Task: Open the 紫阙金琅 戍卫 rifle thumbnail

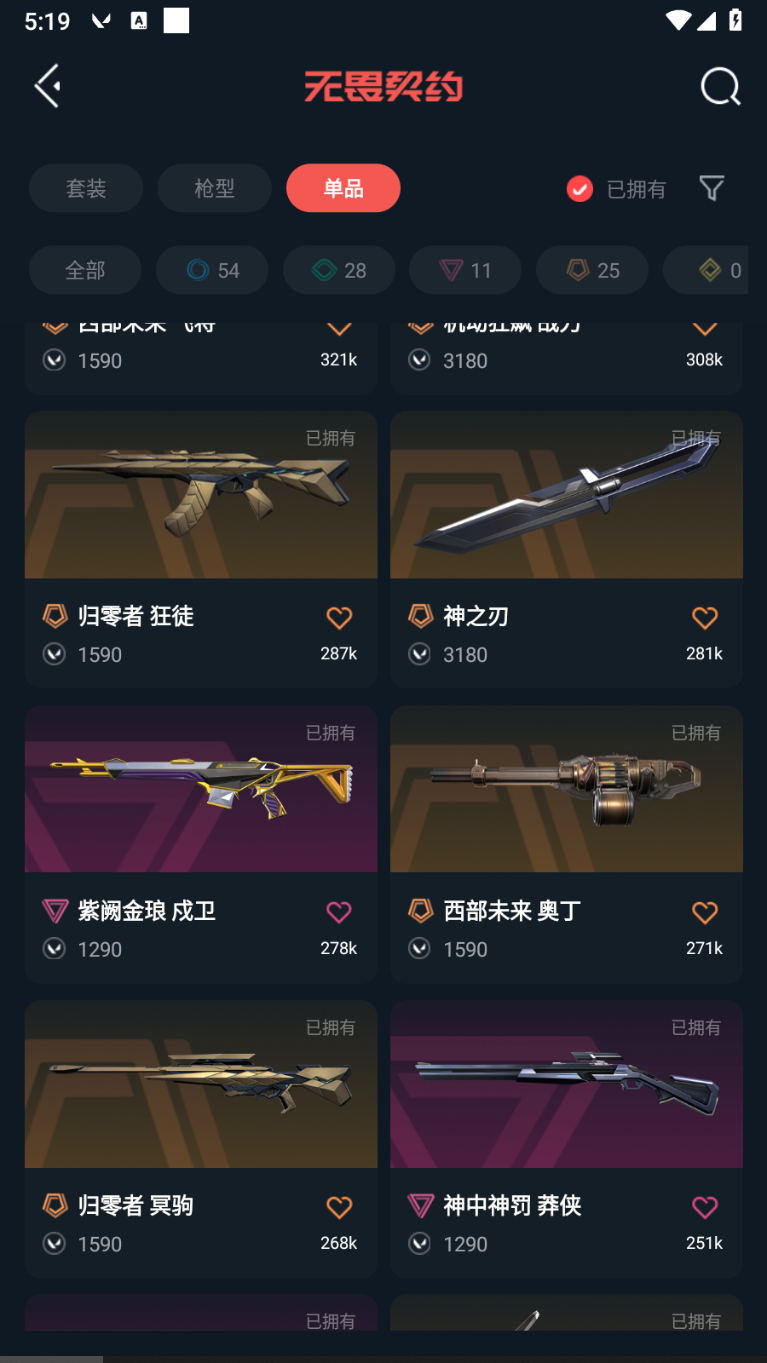Action: [x=201, y=789]
